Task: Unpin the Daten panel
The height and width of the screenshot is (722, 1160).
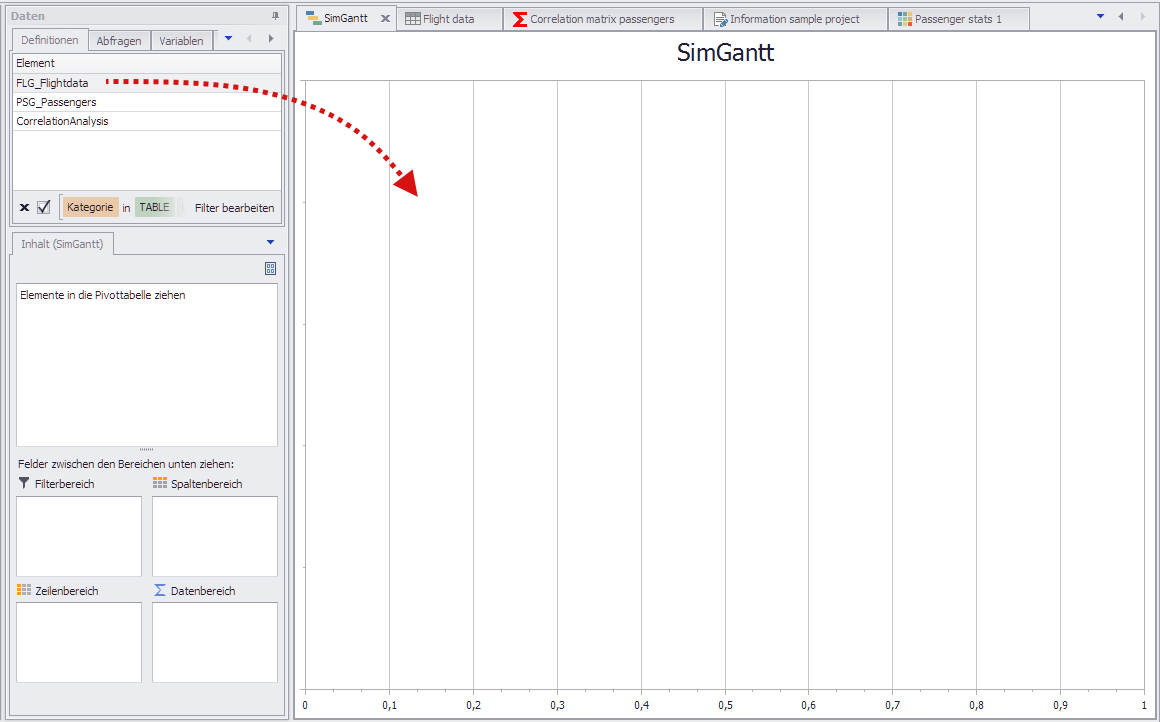Action: (276, 14)
